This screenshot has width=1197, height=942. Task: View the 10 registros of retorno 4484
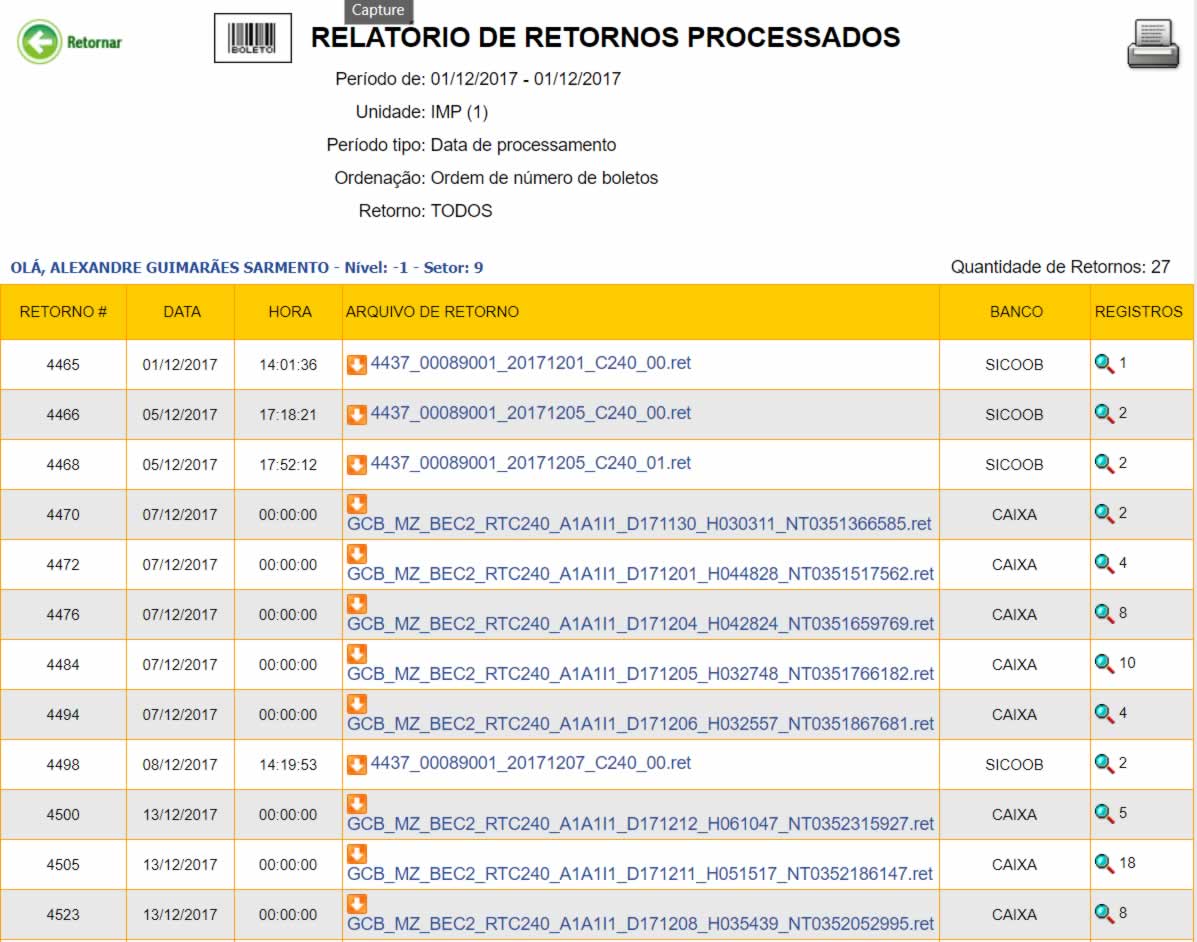pos(1104,664)
